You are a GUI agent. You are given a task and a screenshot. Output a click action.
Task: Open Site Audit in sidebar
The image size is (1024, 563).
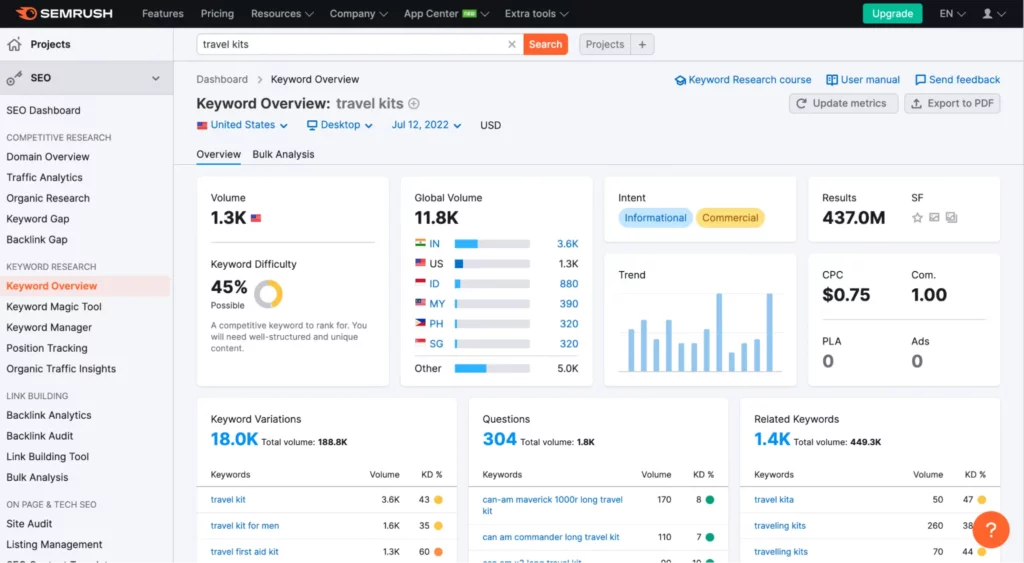pos(29,524)
